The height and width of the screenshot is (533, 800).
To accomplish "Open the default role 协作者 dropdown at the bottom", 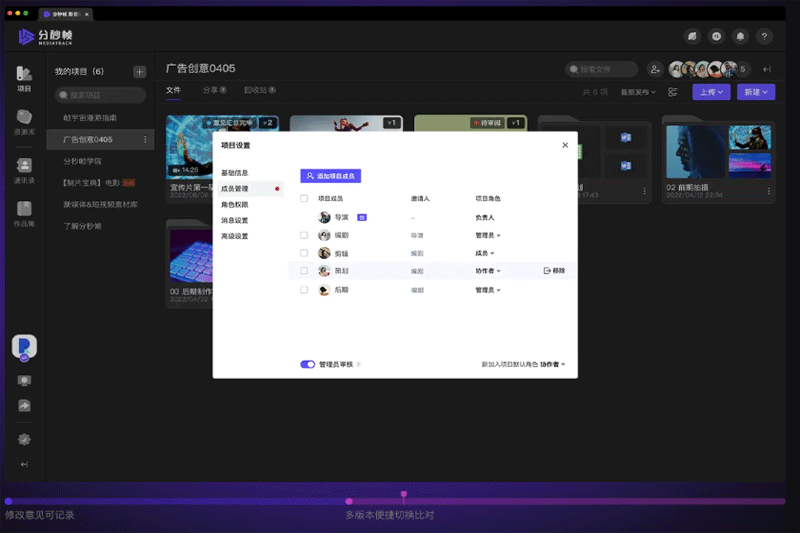I will pos(553,364).
